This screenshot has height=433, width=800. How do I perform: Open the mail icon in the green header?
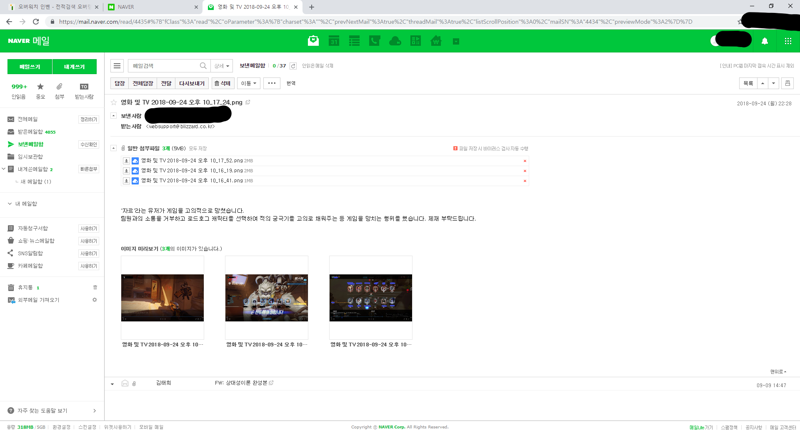[x=313, y=41]
